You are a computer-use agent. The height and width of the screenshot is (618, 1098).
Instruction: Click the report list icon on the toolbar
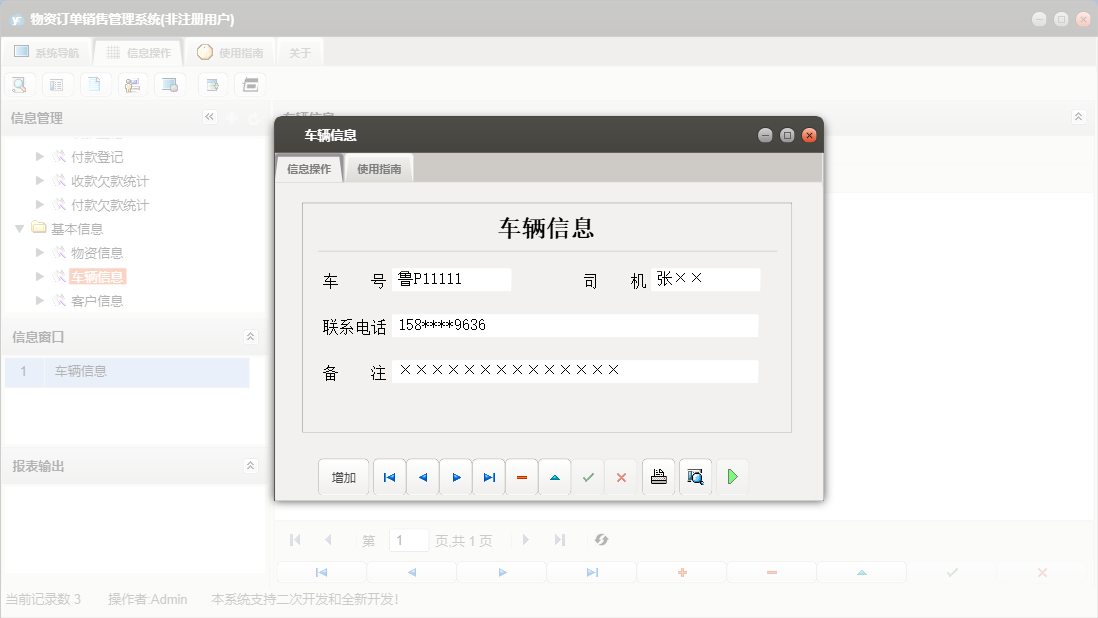click(57, 84)
